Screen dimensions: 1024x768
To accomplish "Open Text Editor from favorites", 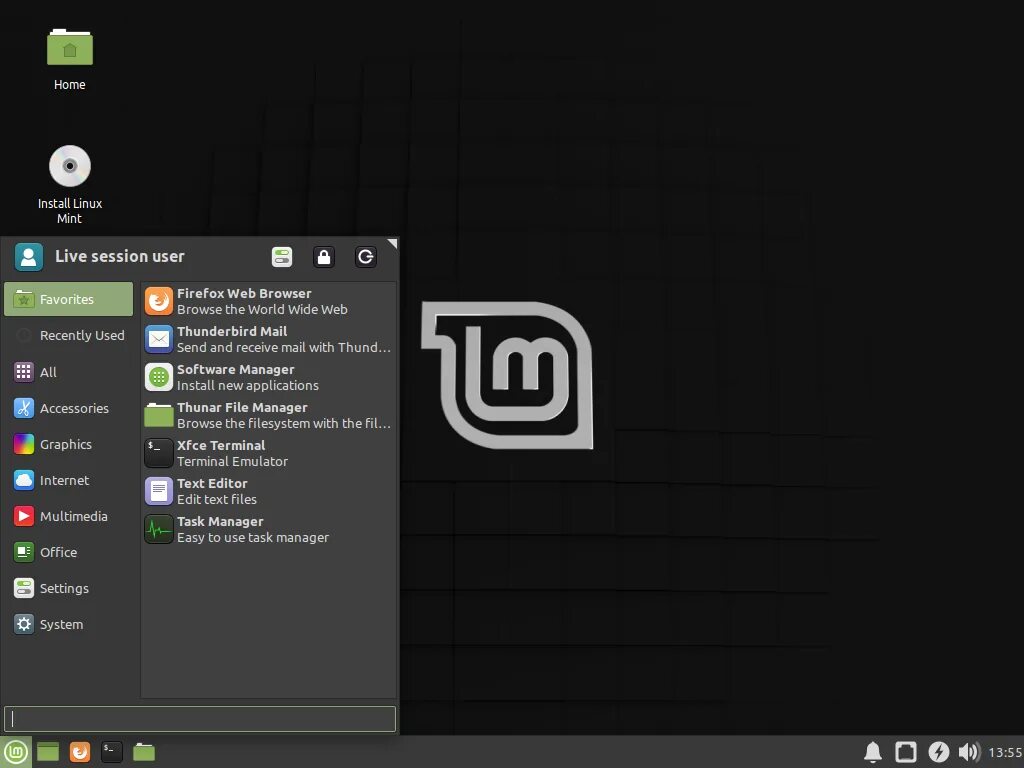I will point(268,490).
